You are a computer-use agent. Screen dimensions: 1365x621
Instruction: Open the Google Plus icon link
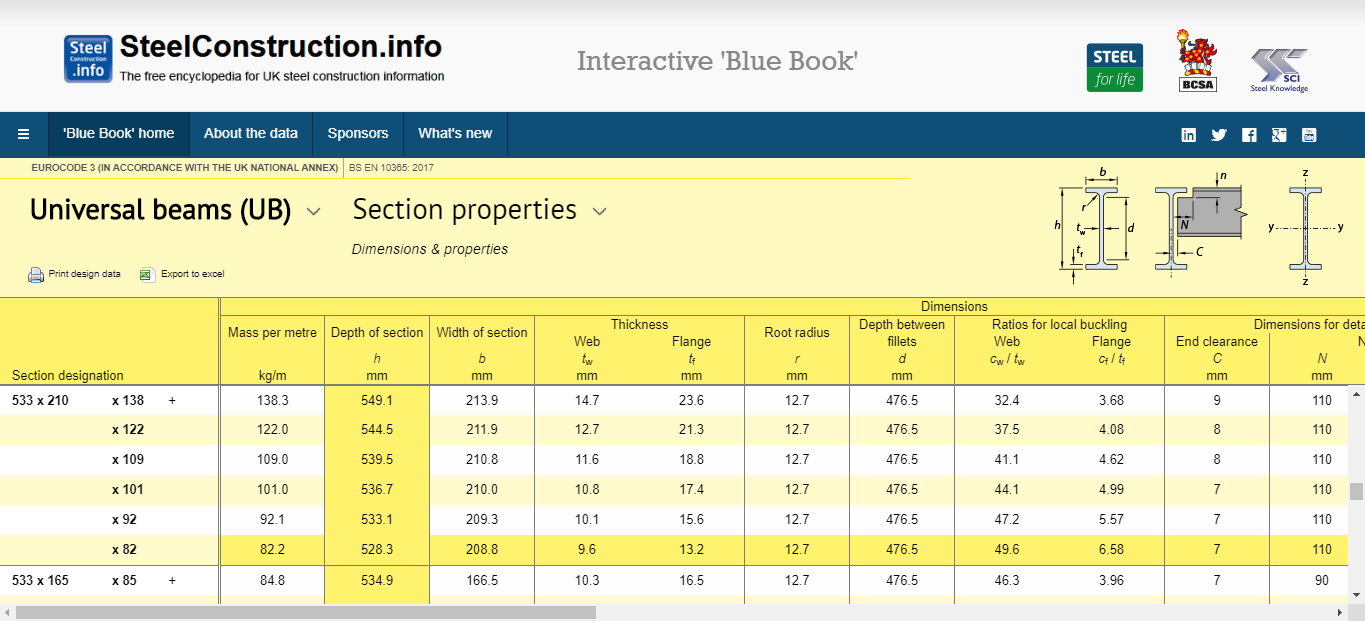pos(1278,135)
